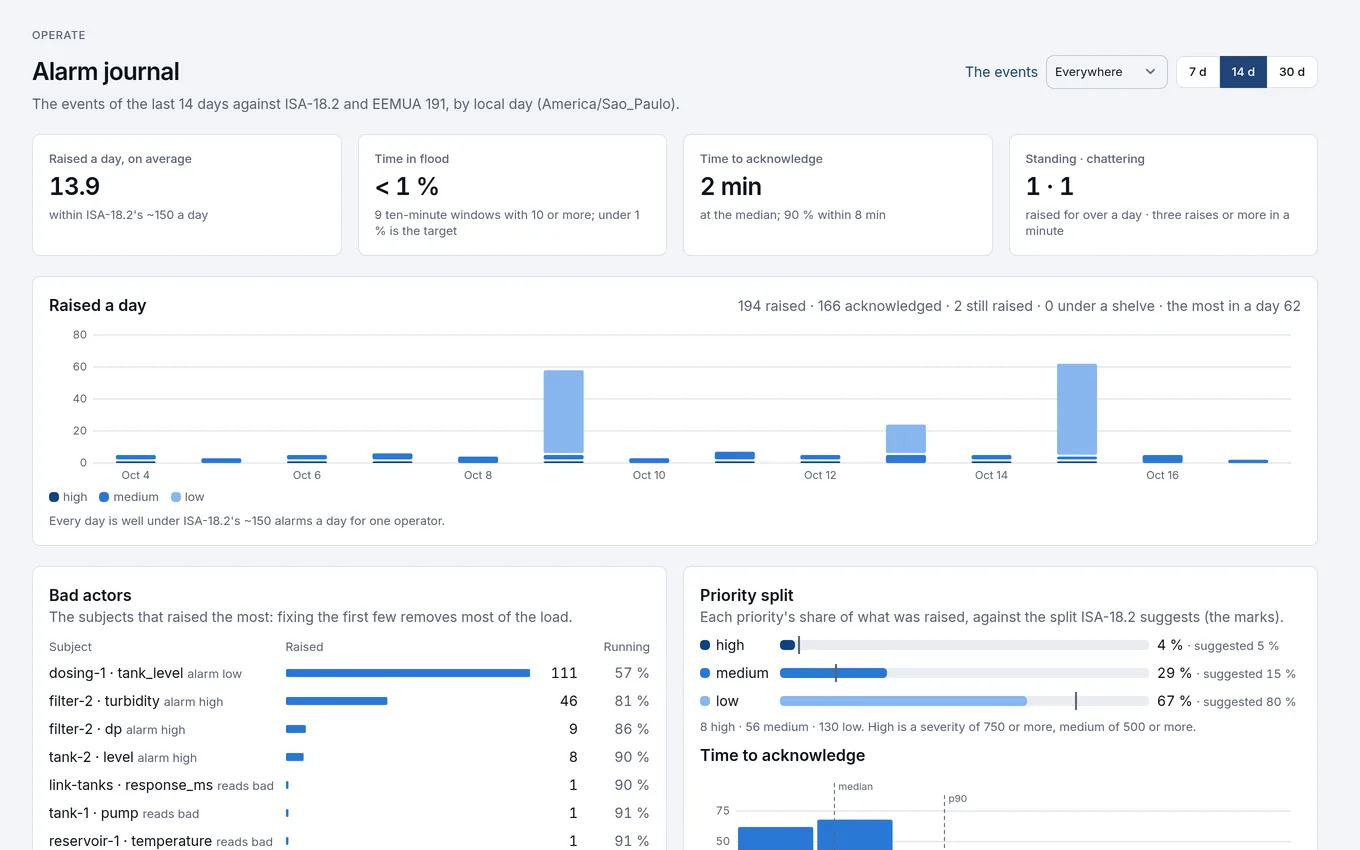The width and height of the screenshot is (1360, 850).
Task: Click the tallest bar for Oct 15
Action: [x=1077, y=409]
